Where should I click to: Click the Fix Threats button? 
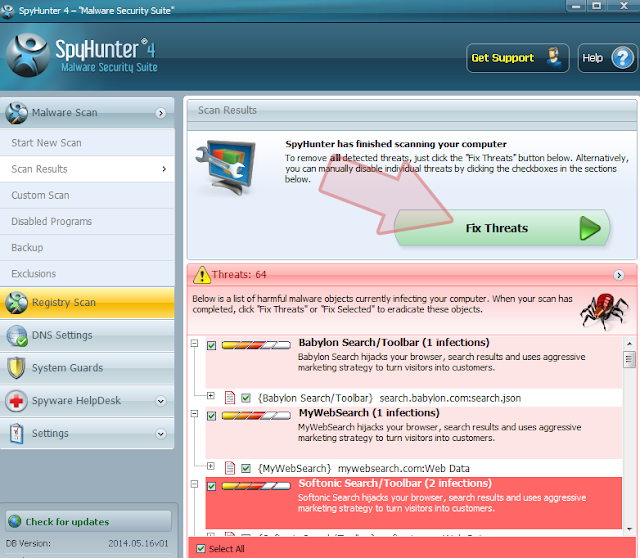click(x=502, y=228)
